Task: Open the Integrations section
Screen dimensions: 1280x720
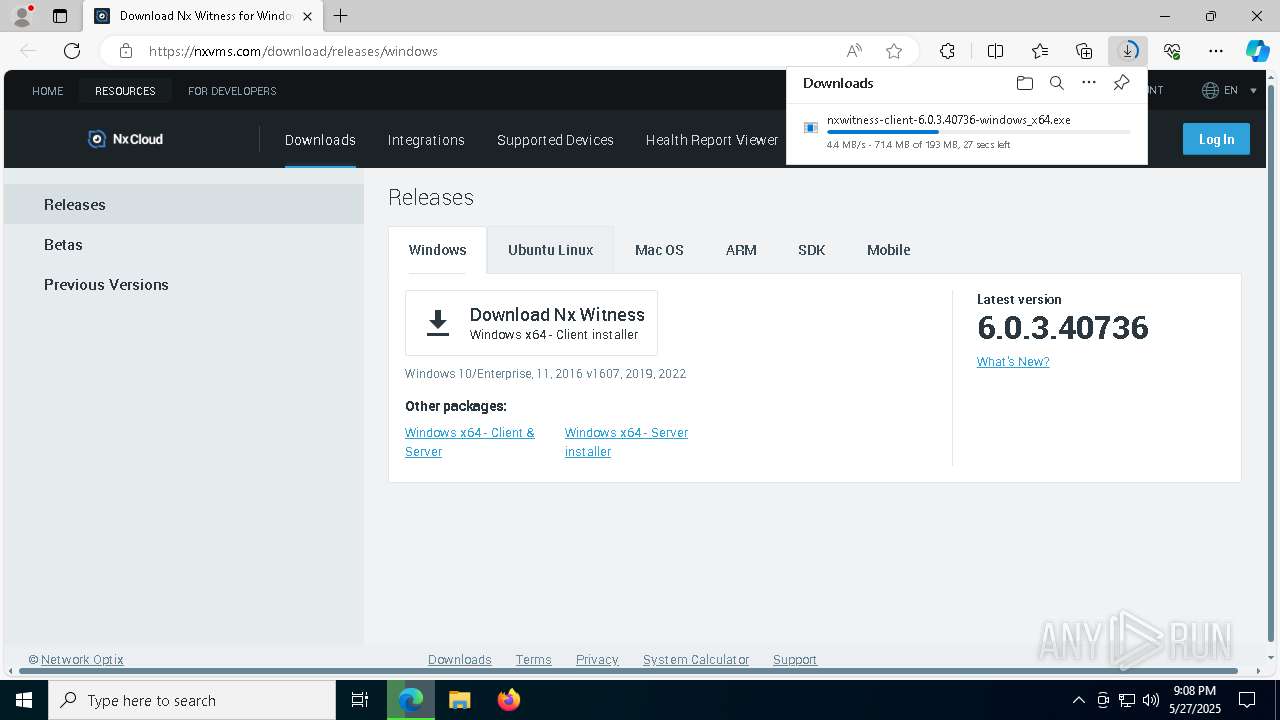Action: click(x=426, y=140)
